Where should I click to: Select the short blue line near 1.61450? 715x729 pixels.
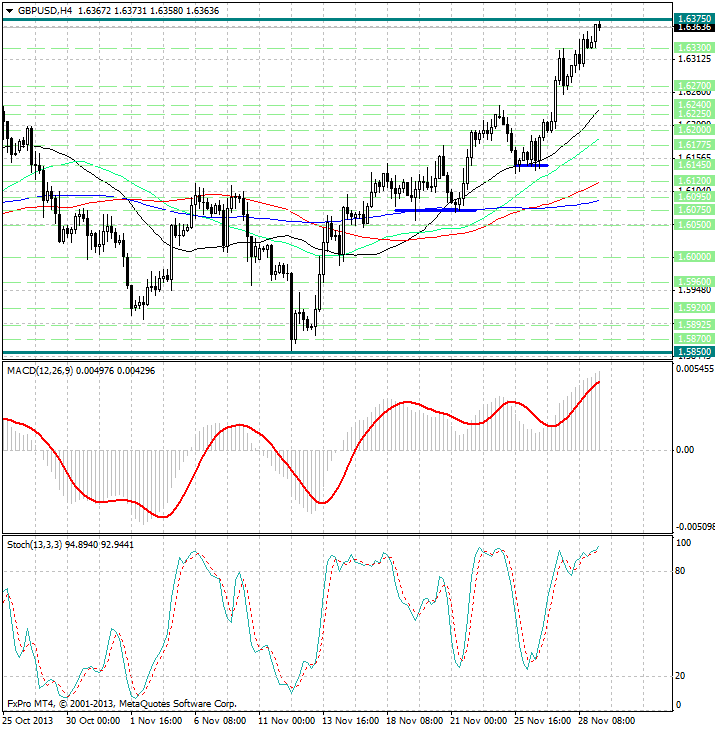pos(531,165)
